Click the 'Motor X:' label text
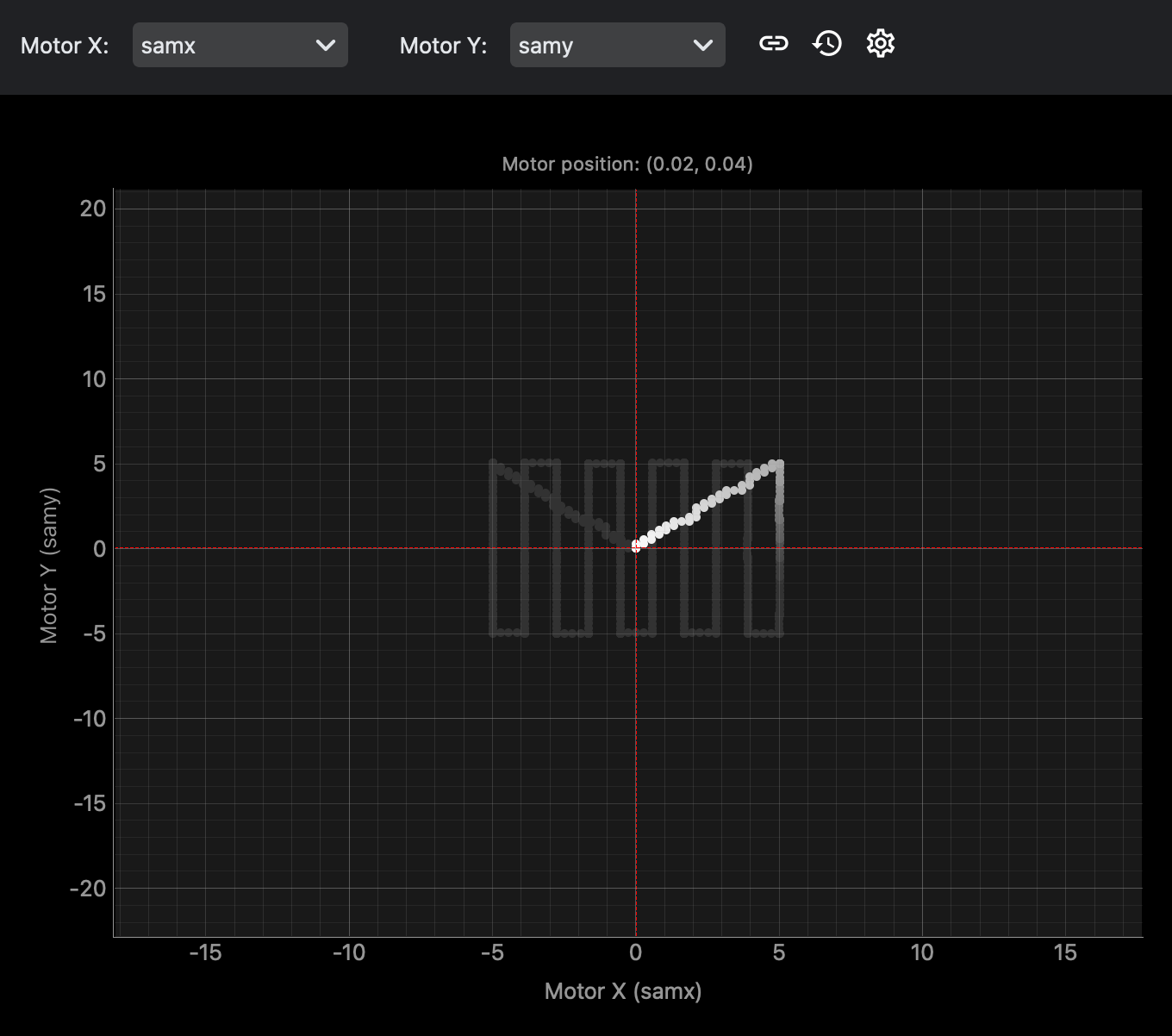1172x1036 pixels. pyautogui.click(x=65, y=46)
